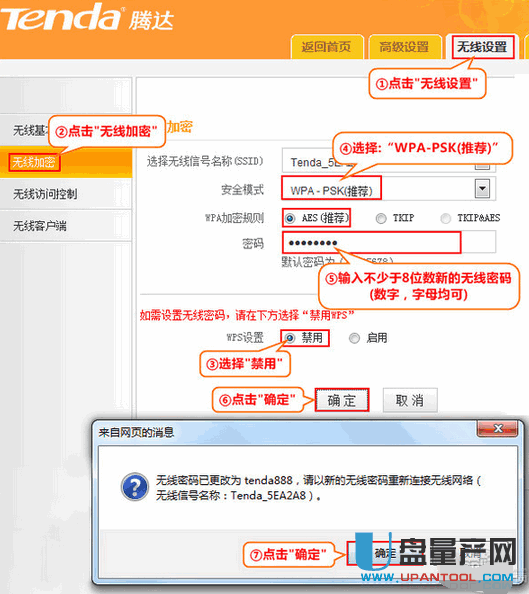
Task: Choose 启用 for WPS设置
Action: pos(354,338)
